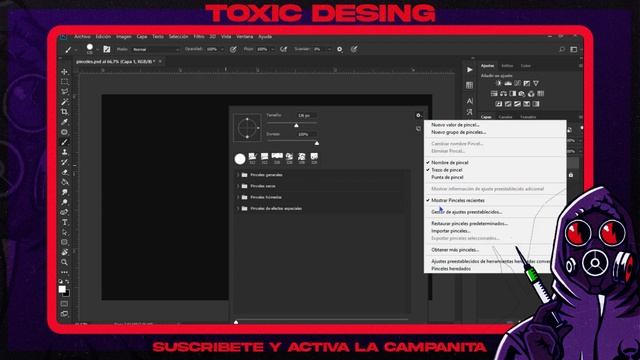Select the Rectangular Marquee tool
Screen dimensions: 640x360
click(x=64, y=82)
